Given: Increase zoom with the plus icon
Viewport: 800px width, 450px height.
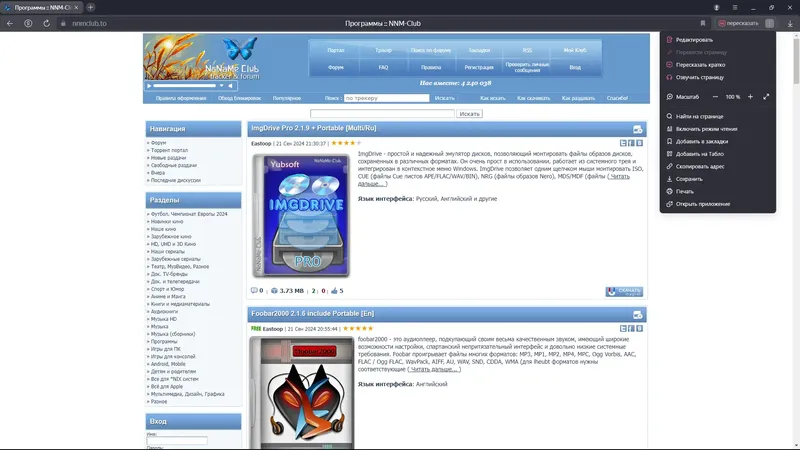Looking at the screenshot, I should point(750,97).
